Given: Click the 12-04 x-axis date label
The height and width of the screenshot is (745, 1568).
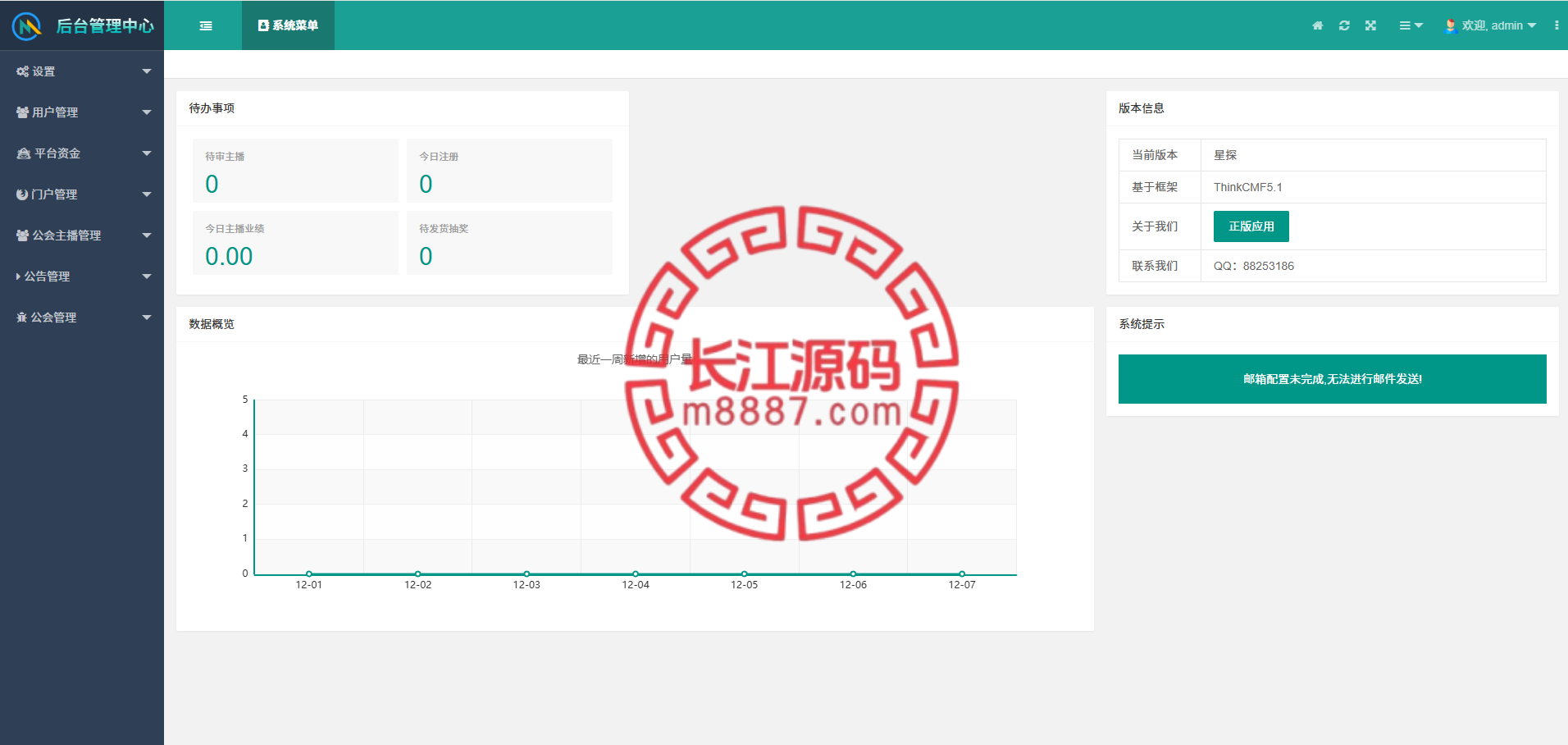Looking at the screenshot, I should 636,585.
